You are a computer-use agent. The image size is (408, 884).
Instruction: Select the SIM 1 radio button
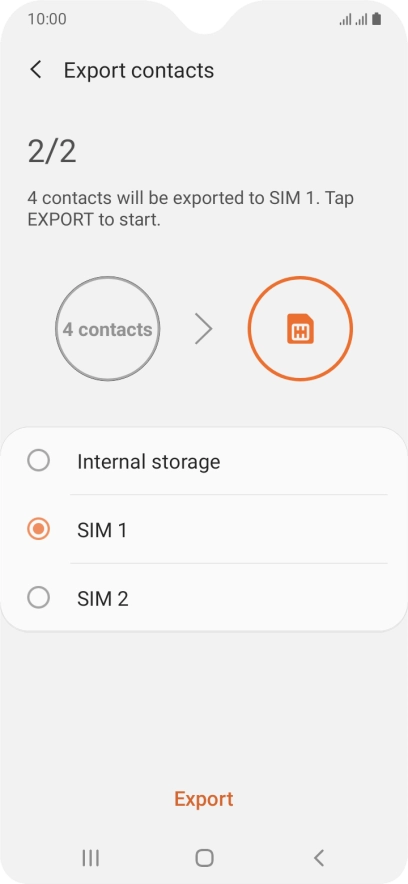(x=38, y=529)
